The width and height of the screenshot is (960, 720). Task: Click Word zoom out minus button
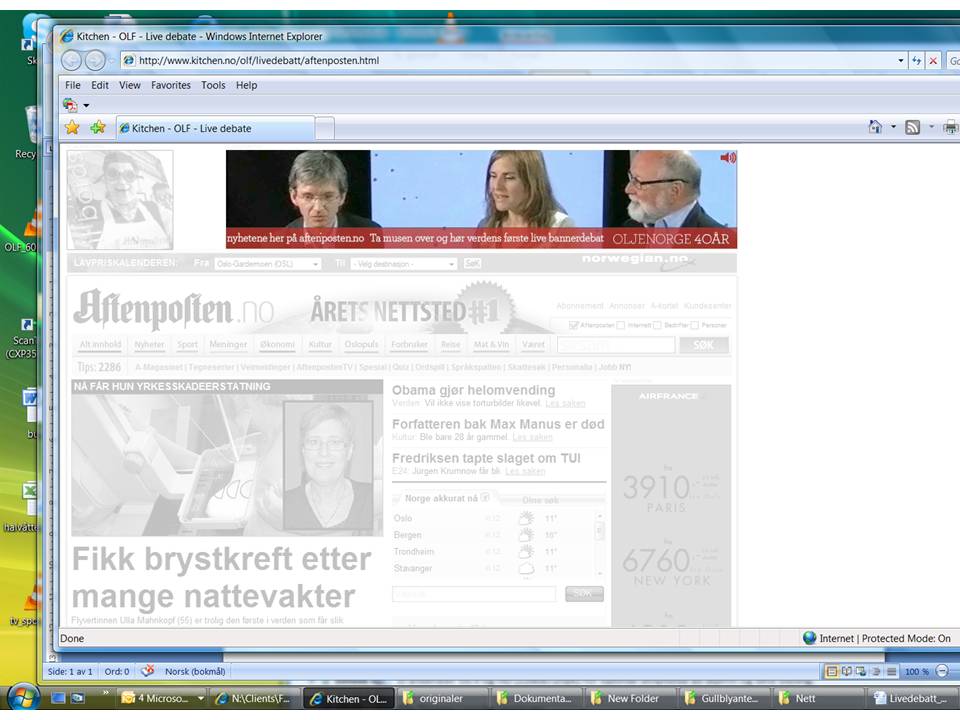tap(943, 671)
